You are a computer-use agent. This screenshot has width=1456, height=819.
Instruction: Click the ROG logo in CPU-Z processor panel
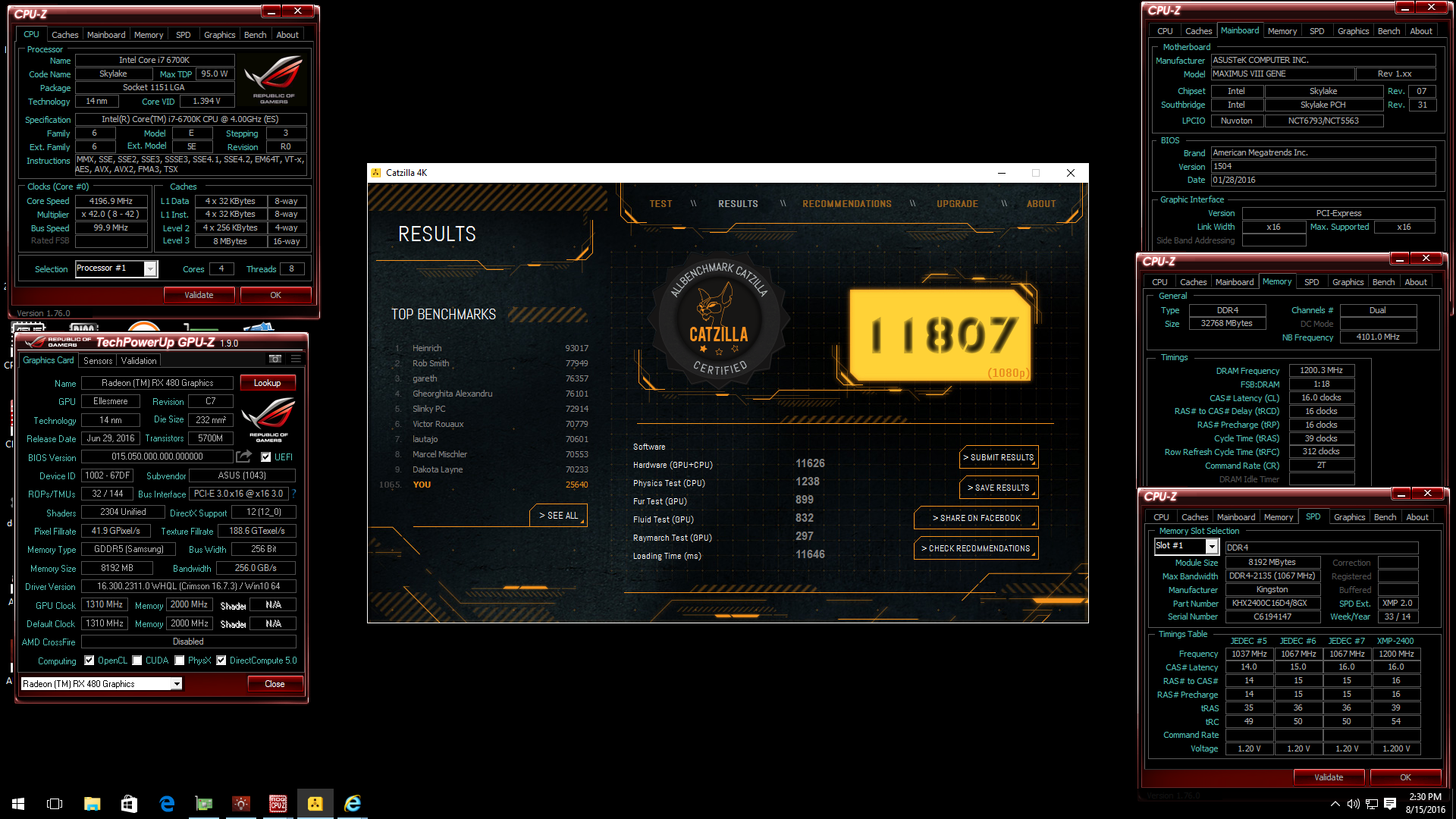point(273,79)
